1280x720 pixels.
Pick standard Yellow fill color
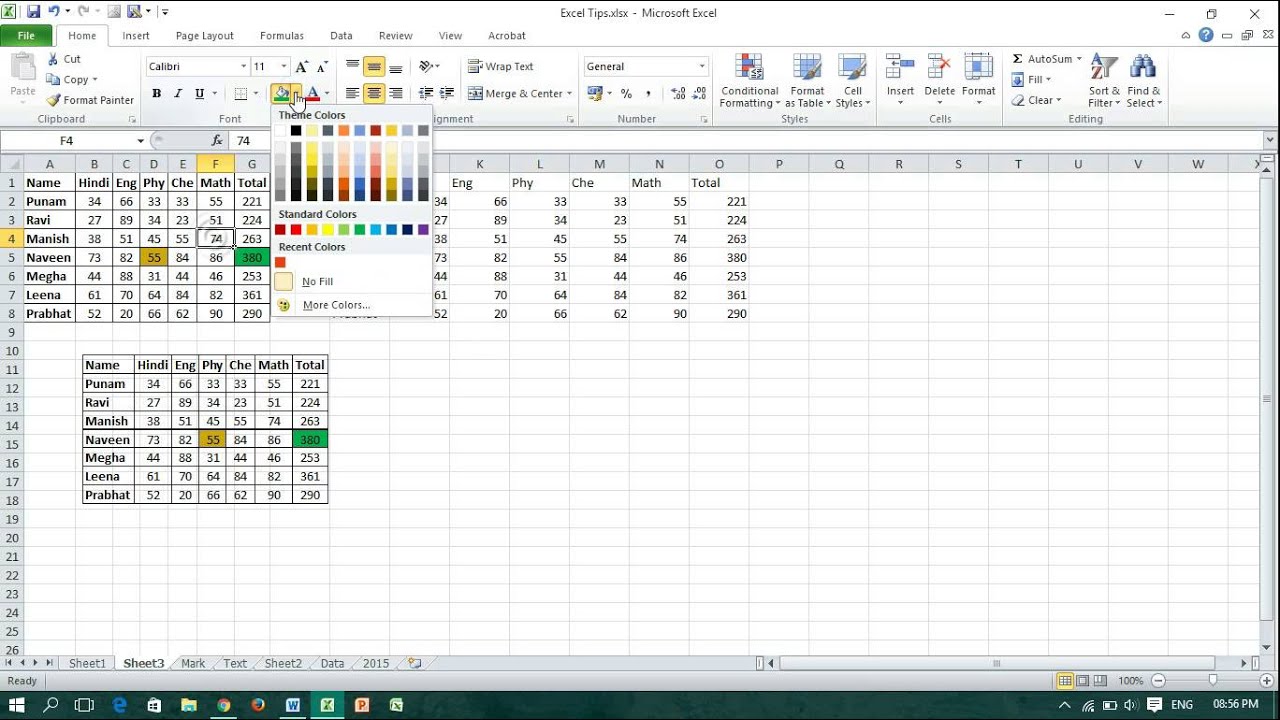(328, 230)
